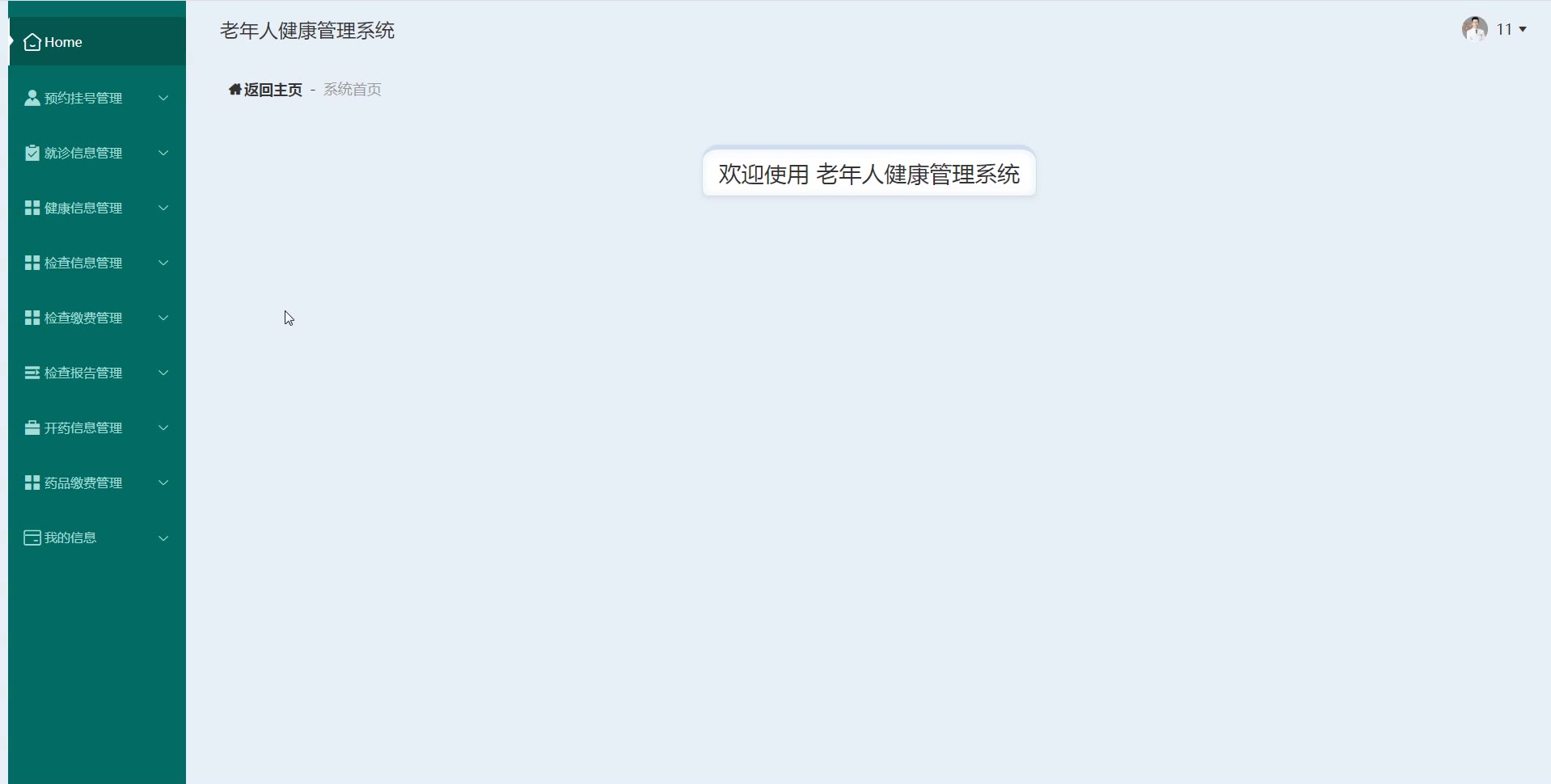Expand 预约挂号管理 with its chevron arrow
Image resolution: width=1551 pixels, height=784 pixels.
pyautogui.click(x=163, y=98)
